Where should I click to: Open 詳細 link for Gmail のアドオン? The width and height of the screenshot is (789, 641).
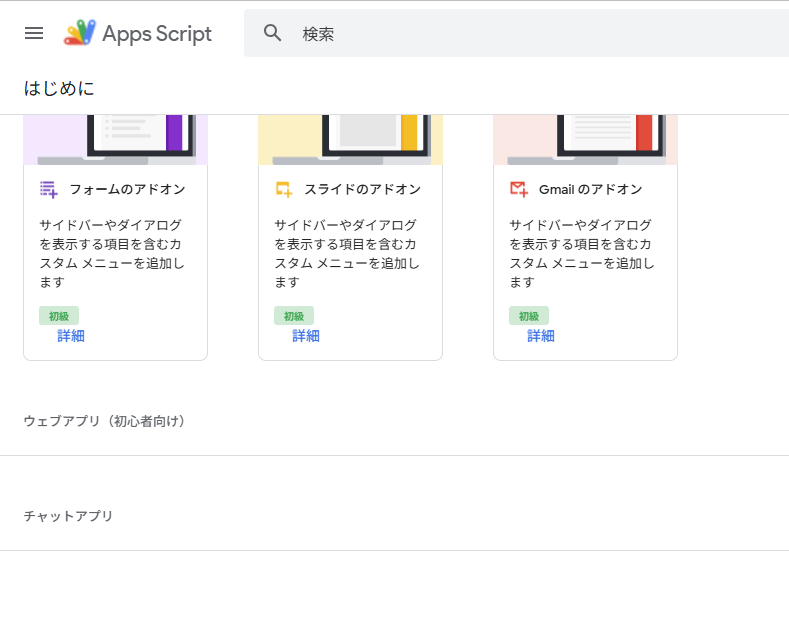click(541, 336)
